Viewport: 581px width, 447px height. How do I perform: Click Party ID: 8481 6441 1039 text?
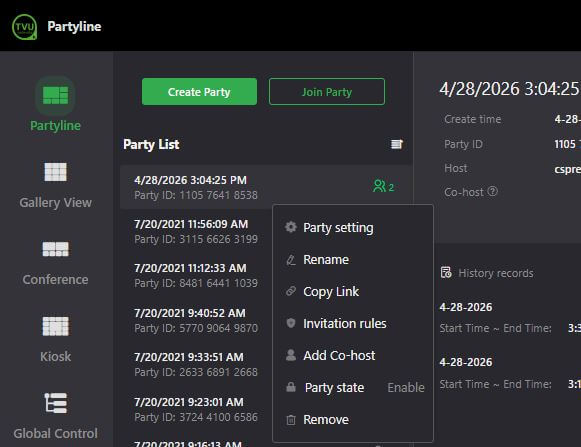(196, 283)
